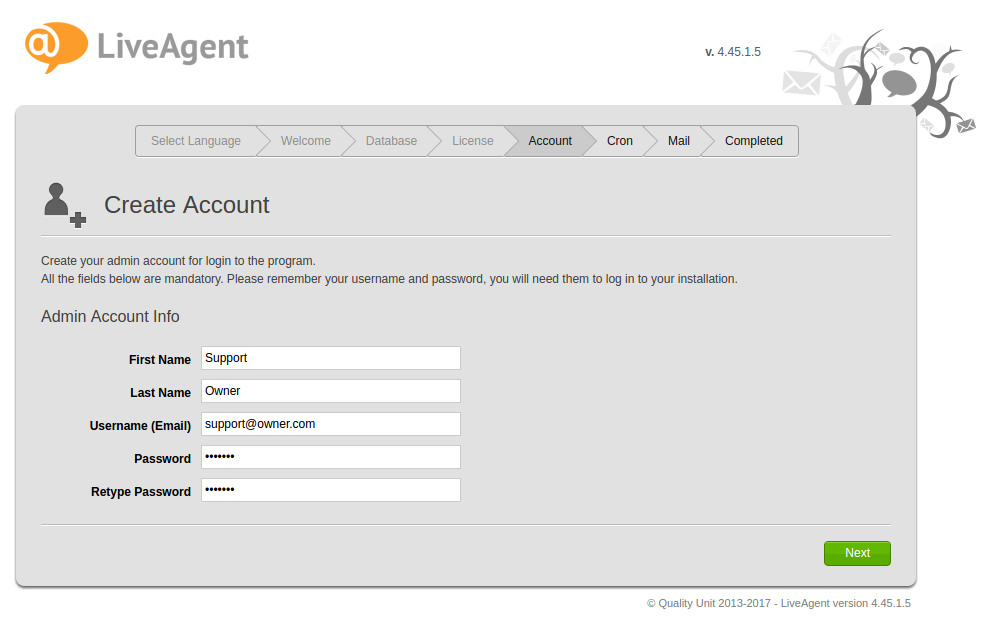Switch to the Database step
Image resolution: width=987 pixels, height=623 pixels.
point(391,141)
